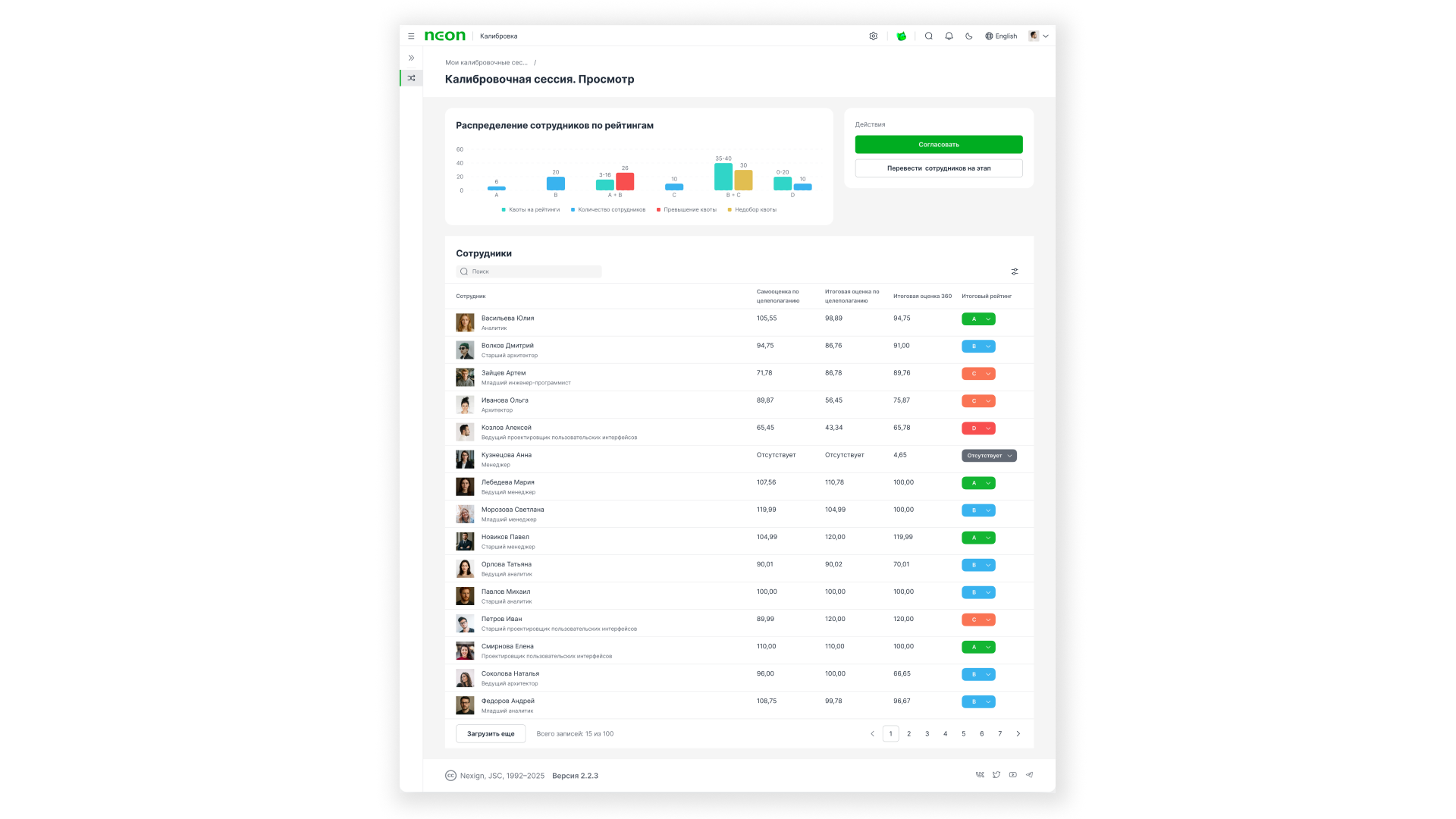Expand the sidebar with double chevron
1456x819 pixels.
[411, 58]
